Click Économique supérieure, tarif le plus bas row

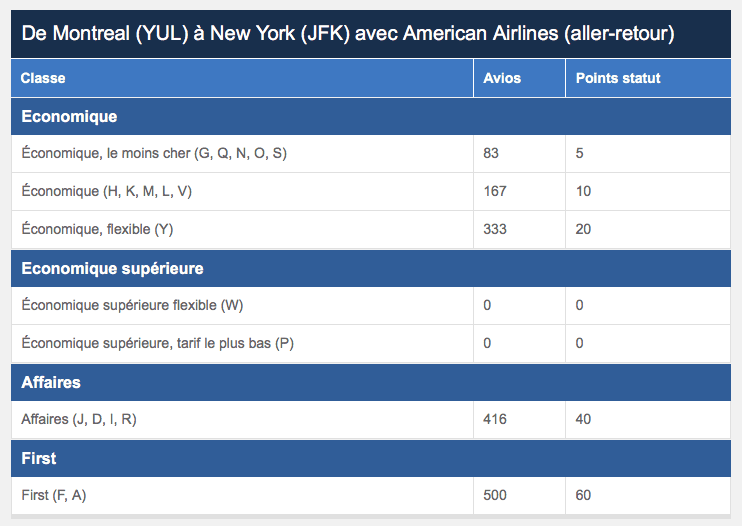point(157,344)
